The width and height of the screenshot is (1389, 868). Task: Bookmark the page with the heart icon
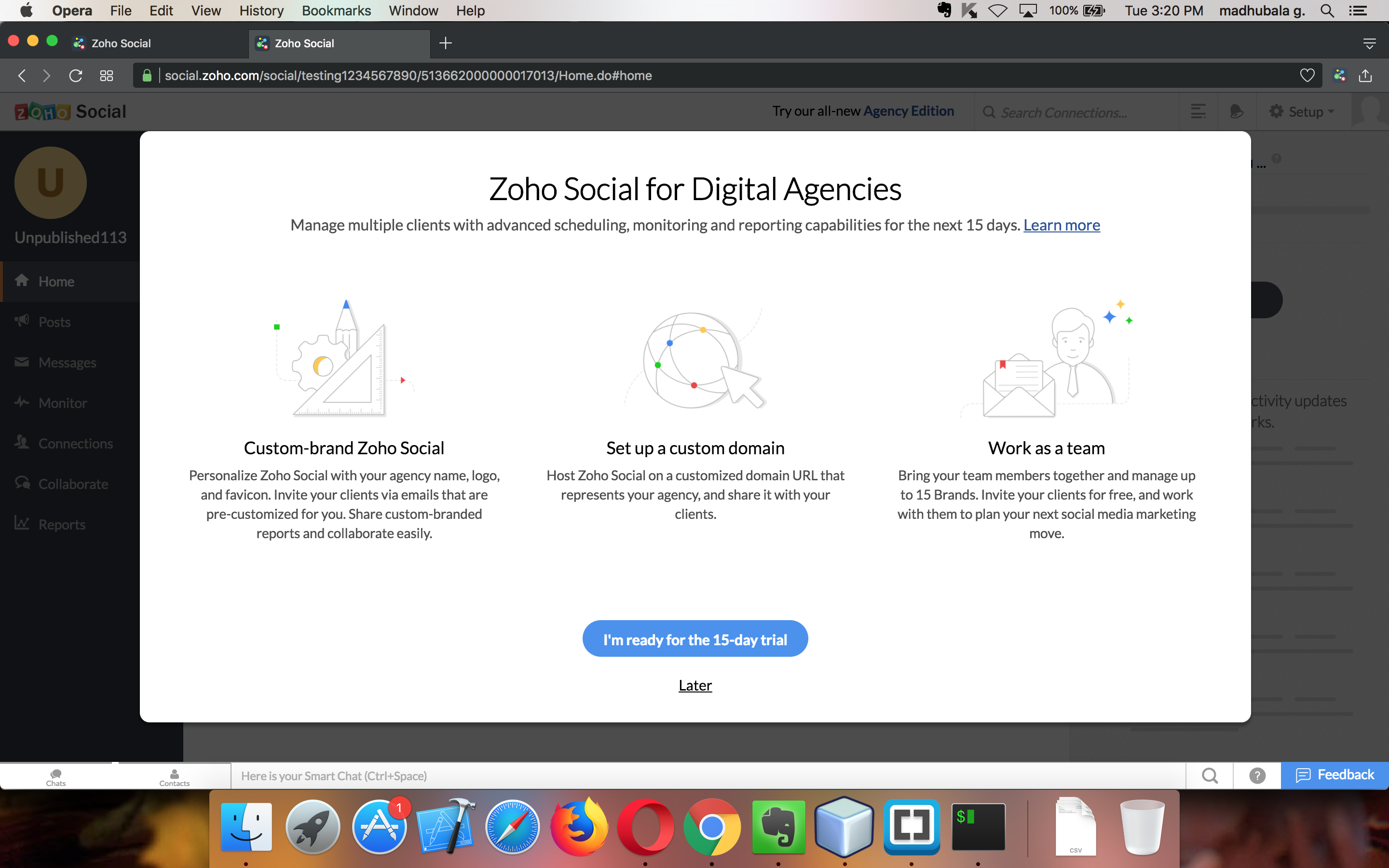[1307, 76]
